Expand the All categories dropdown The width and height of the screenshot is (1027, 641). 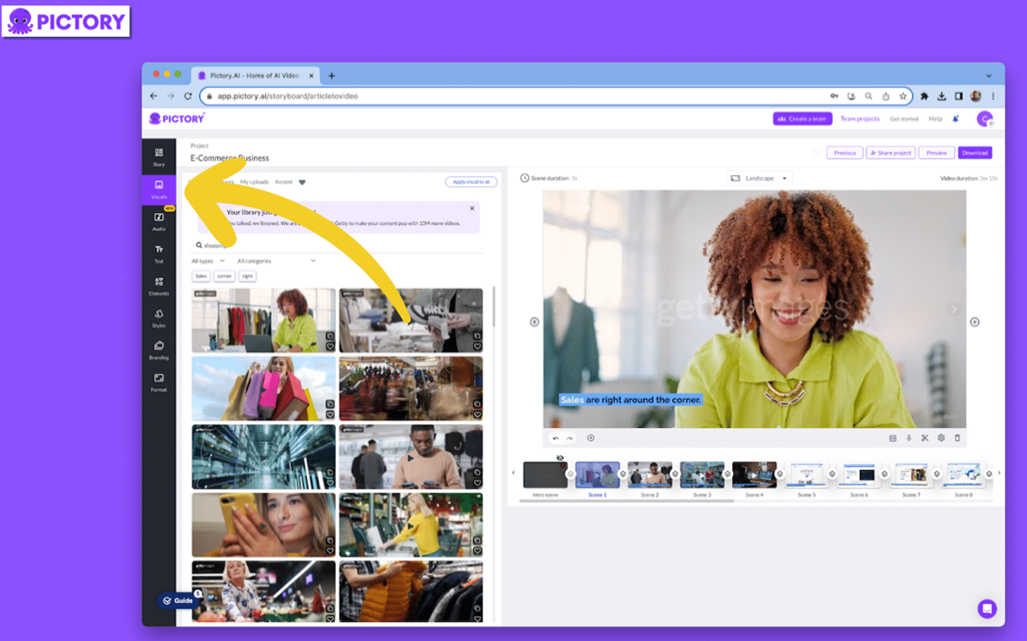276,261
